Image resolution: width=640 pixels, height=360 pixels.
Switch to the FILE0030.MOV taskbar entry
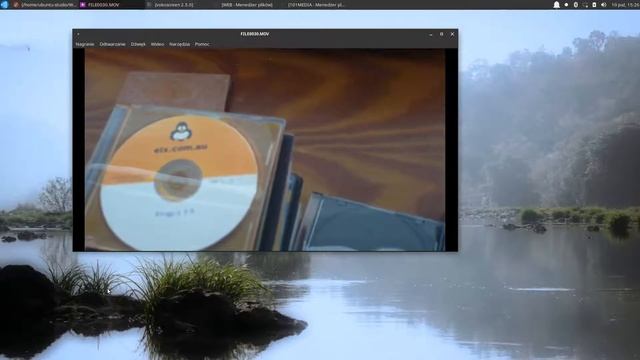[x=112, y=5]
